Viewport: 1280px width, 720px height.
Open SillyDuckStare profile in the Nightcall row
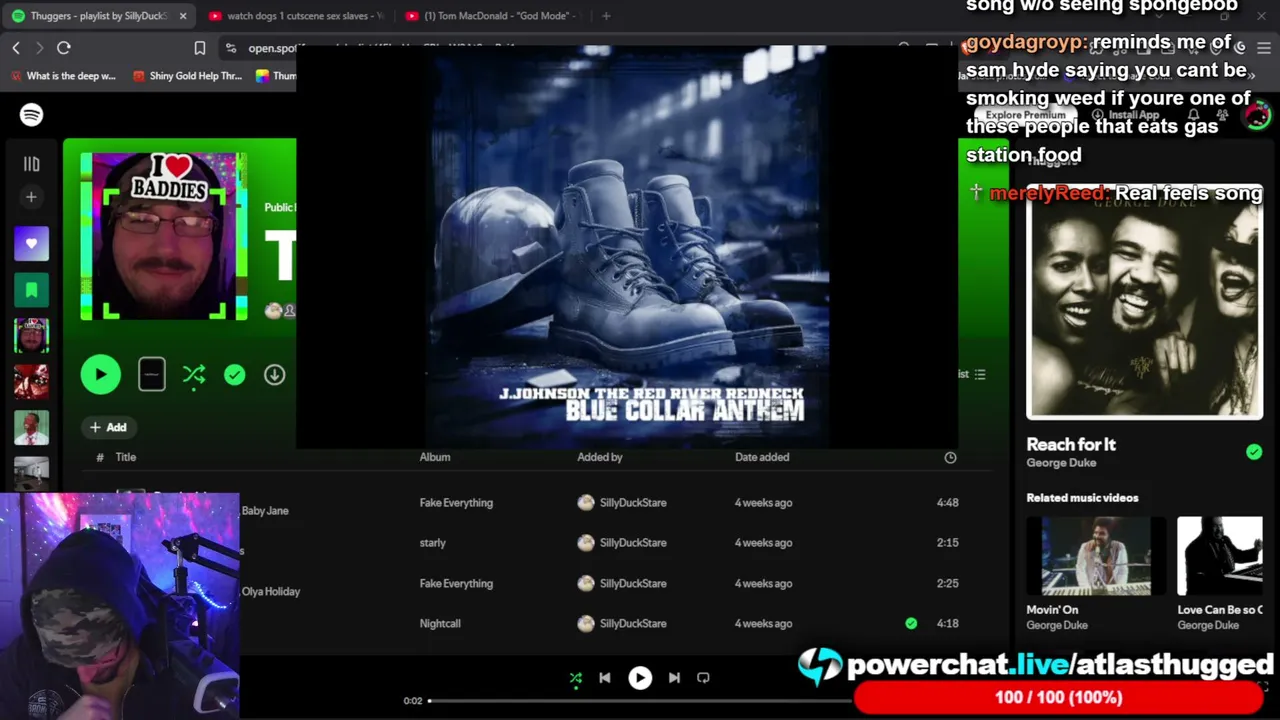pyautogui.click(x=633, y=623)
